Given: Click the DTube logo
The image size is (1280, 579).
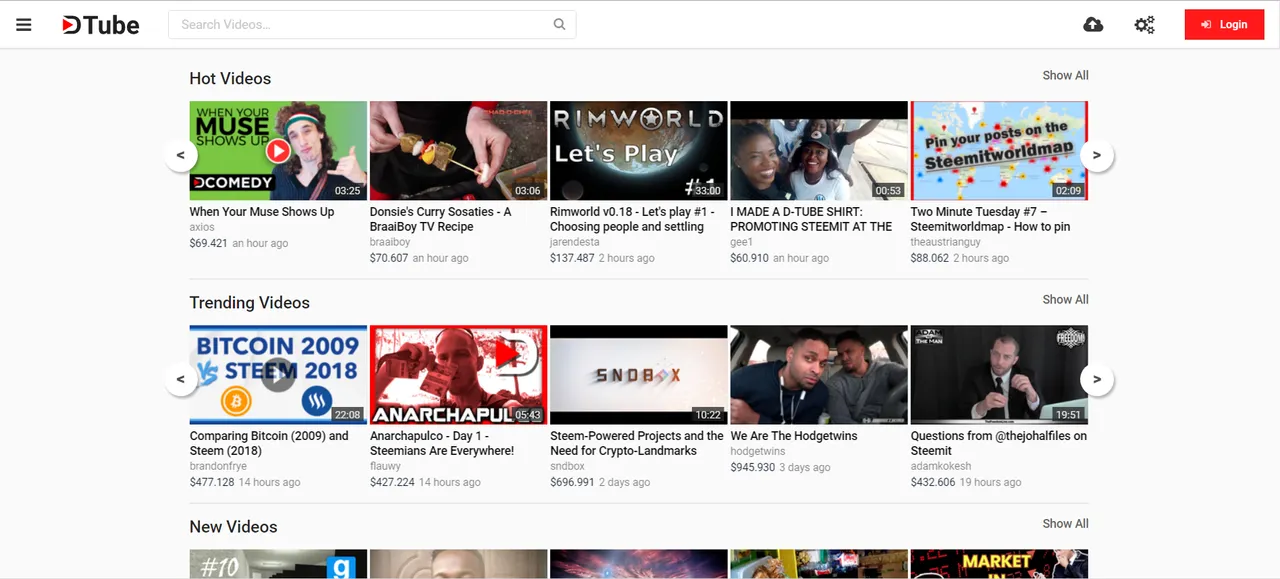Looking at the screenshot, I should coord(100,25).
